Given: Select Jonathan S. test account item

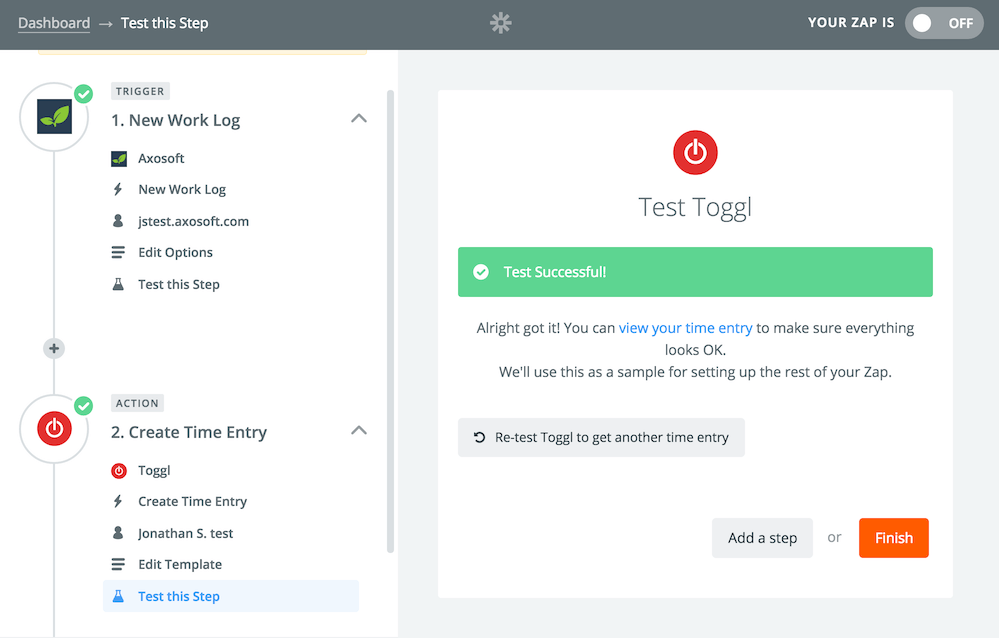Looking at the screenshot, I should click(x=185, y=533).
